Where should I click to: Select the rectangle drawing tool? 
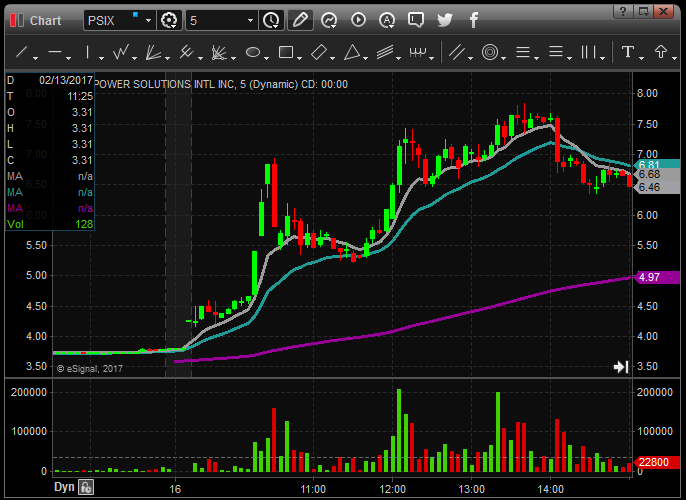click(x=286, y=52)
